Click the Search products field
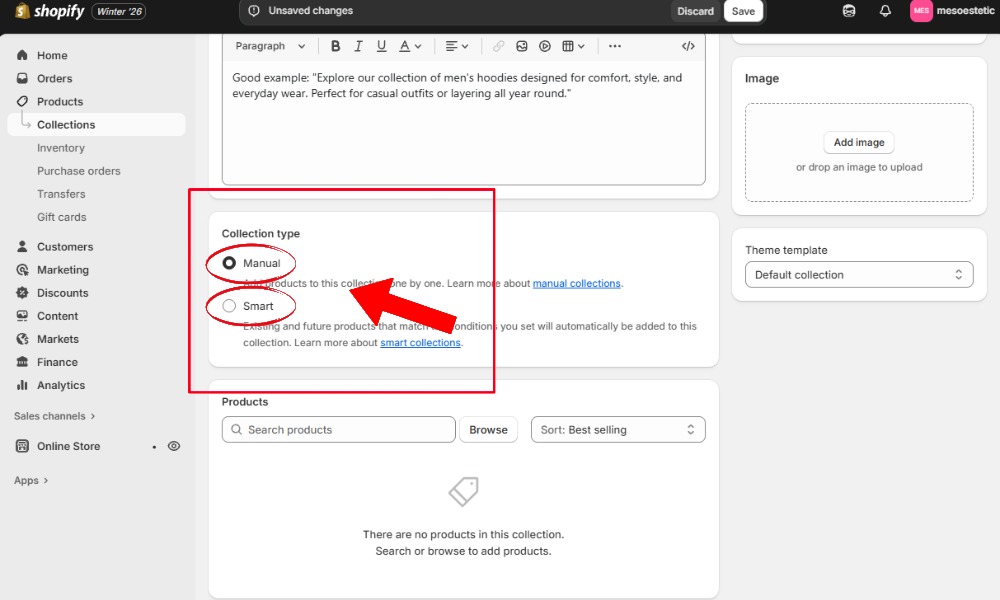1000x600 pixels. 340,430
